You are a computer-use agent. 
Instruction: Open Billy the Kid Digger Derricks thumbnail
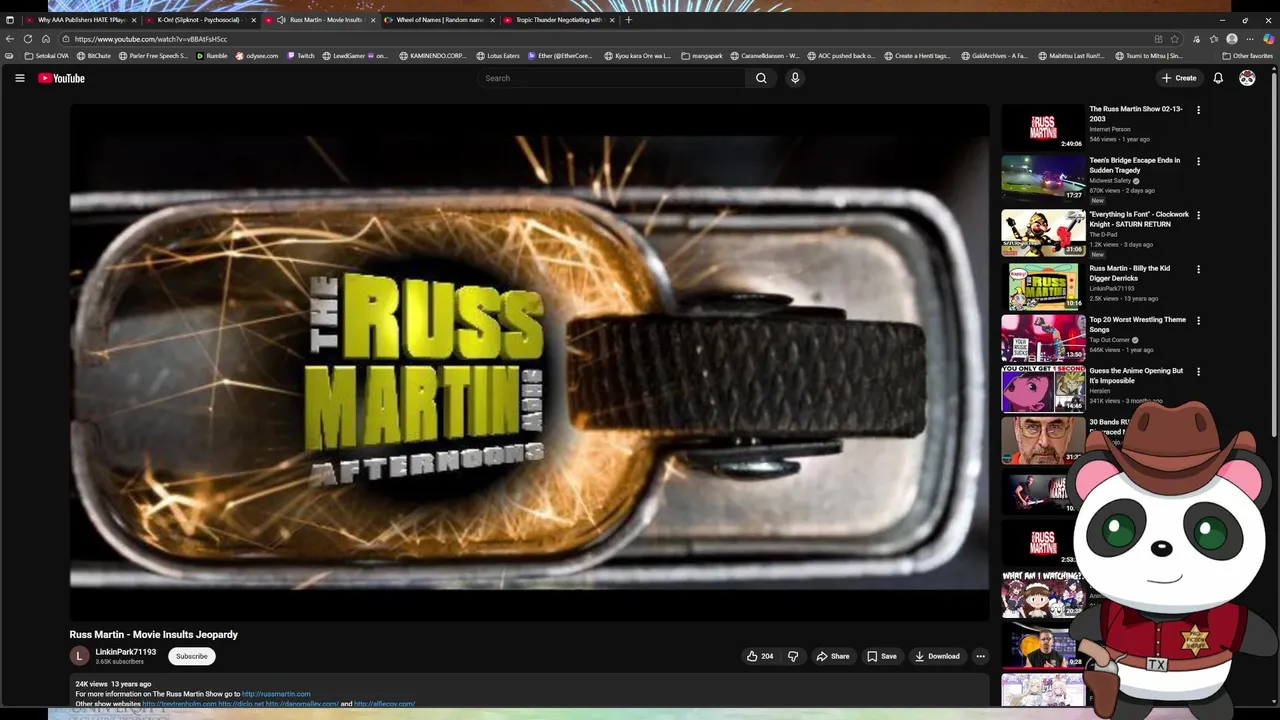point(1043,286)
